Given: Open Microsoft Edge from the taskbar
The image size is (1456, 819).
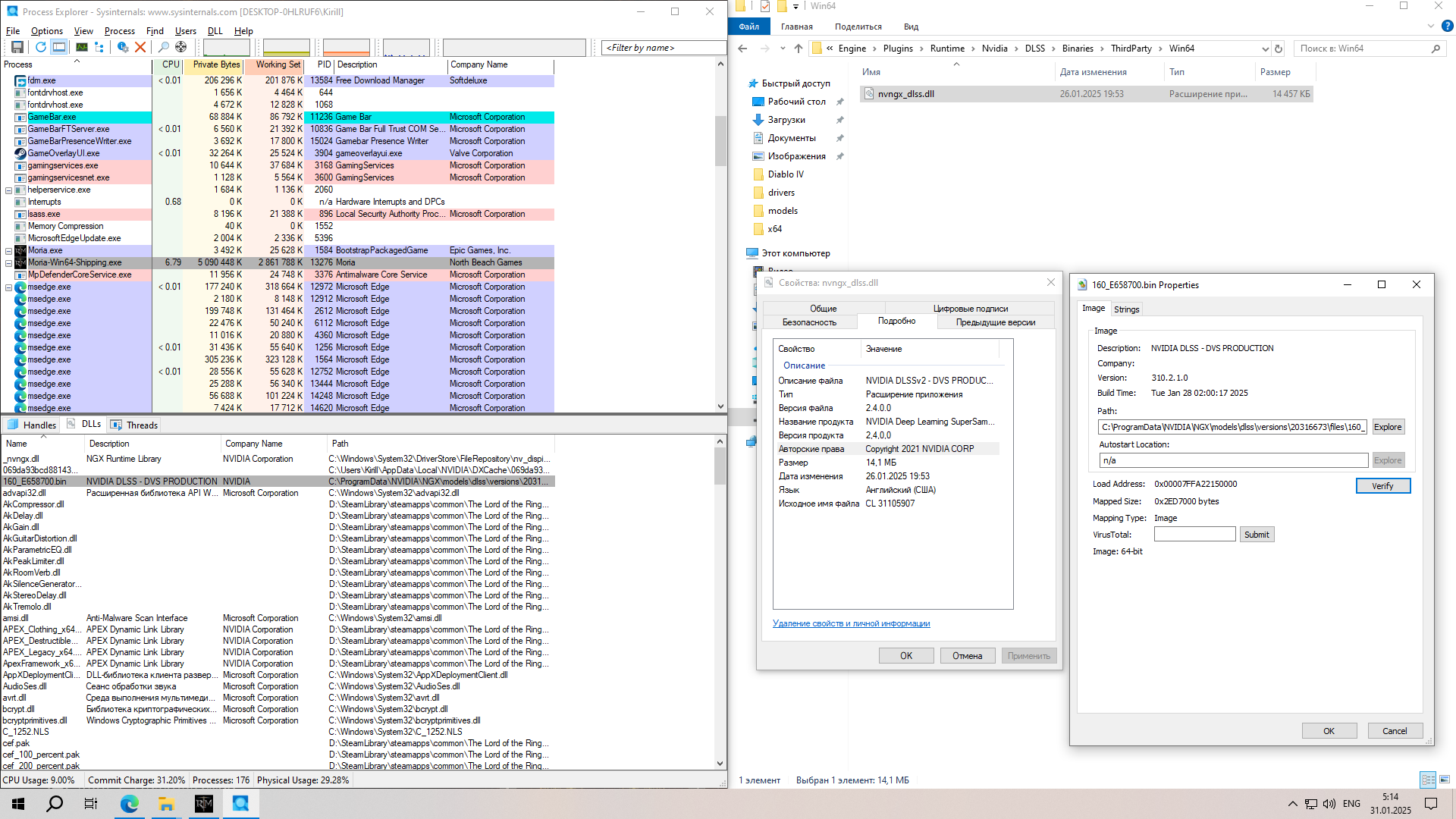Looking at the screenshot, I should (x=129, y=804).
